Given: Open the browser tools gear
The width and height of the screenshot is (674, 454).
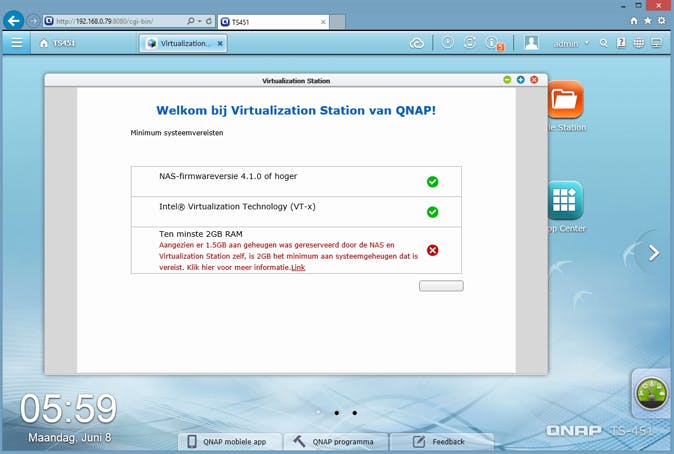Looking at the screenshot, I should pos(662,21).
